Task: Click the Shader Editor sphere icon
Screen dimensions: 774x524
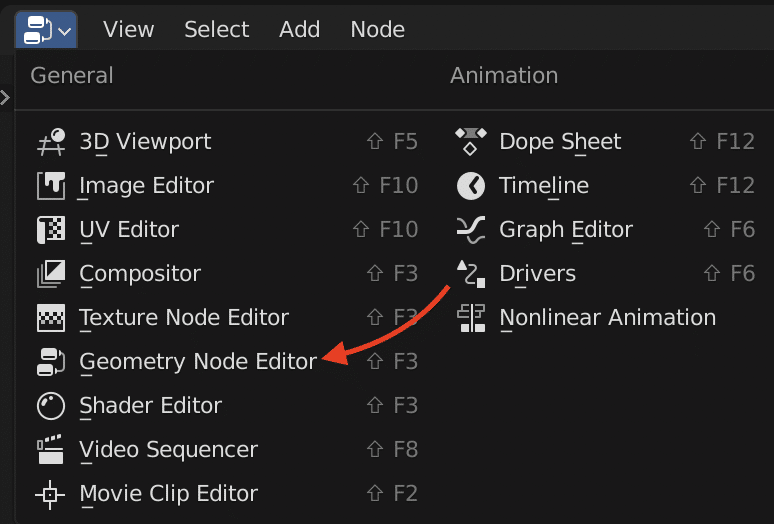Action: click(x=51, y=406)
